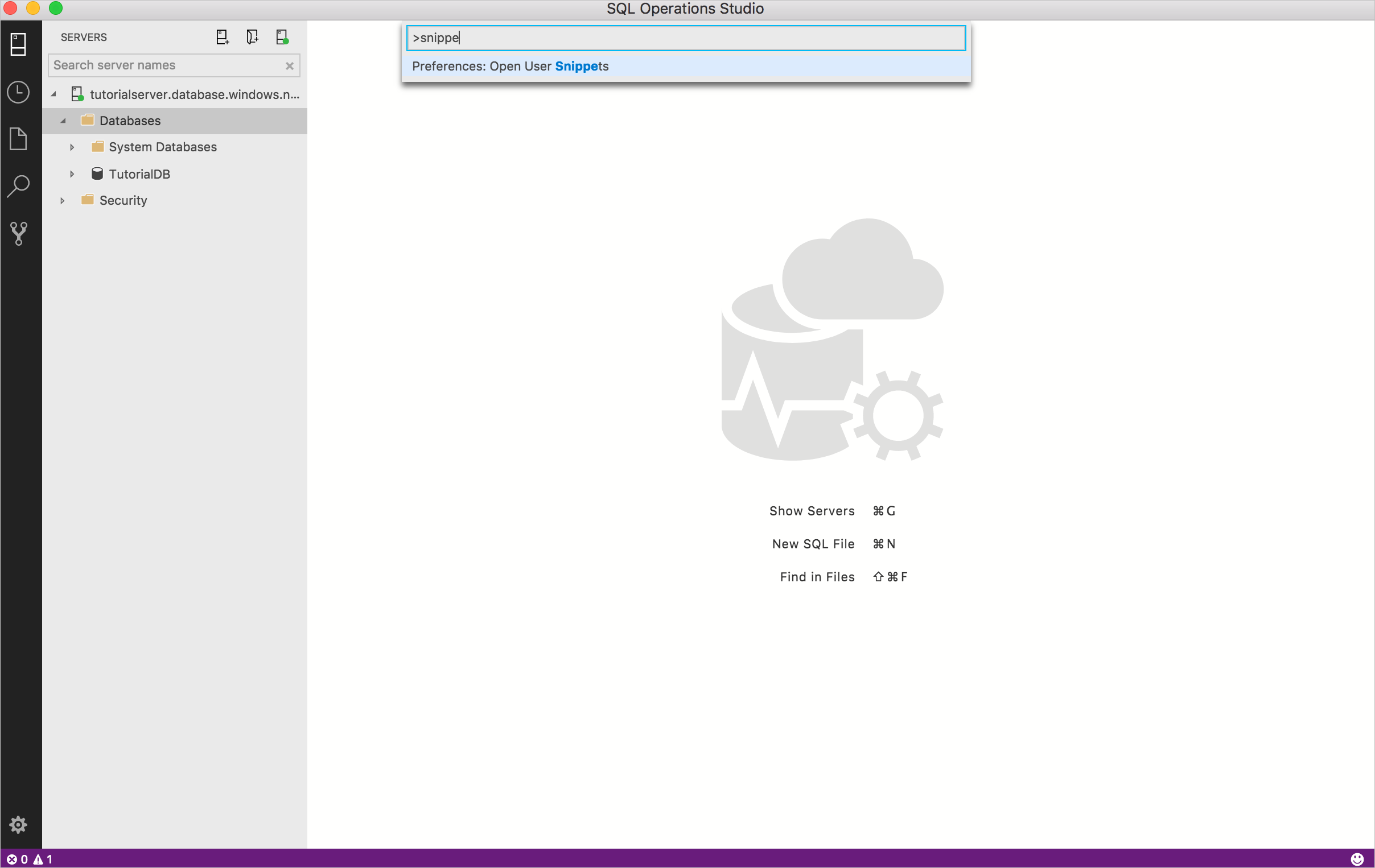
Task: Select the Security folder tree item
Action: tap(123, 200)
